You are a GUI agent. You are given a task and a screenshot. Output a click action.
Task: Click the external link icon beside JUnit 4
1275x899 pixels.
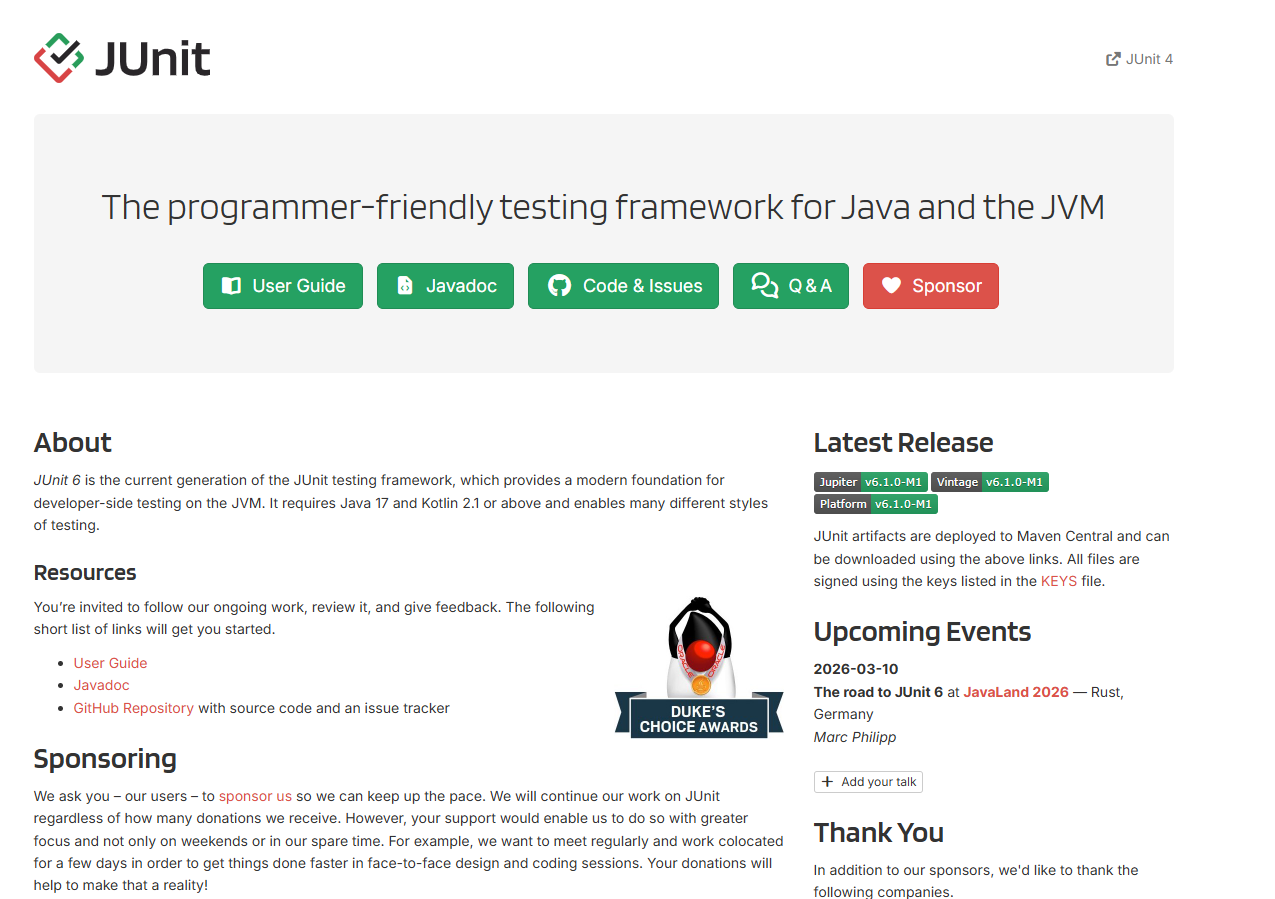point(1113,59)
